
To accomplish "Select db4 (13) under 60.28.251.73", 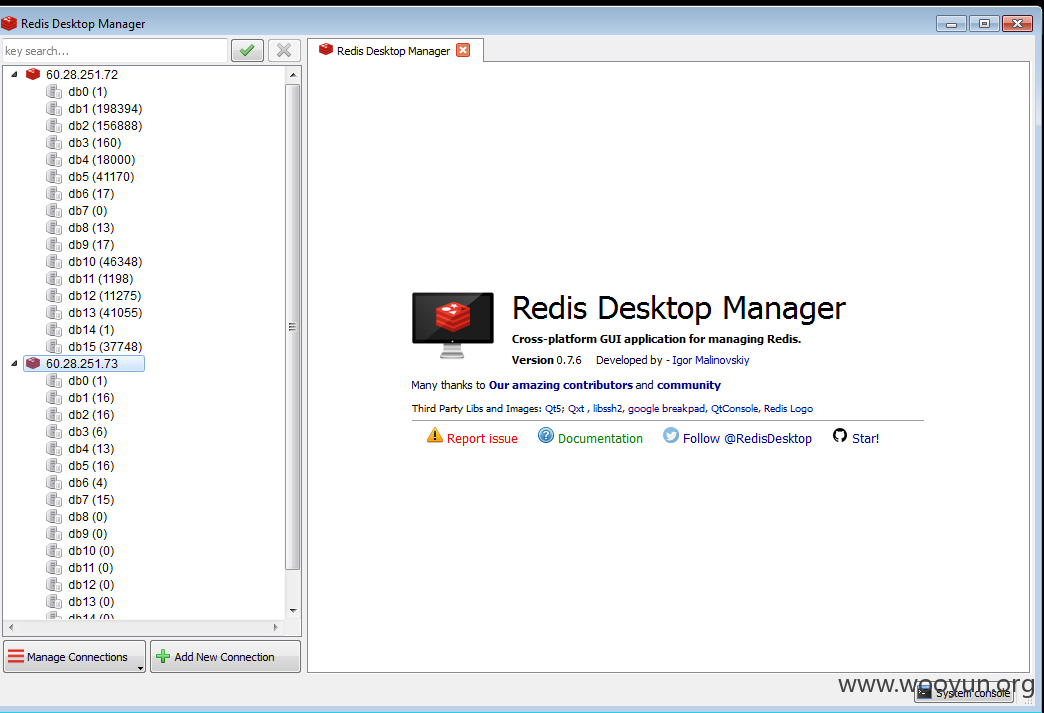I will click(91, 448).
